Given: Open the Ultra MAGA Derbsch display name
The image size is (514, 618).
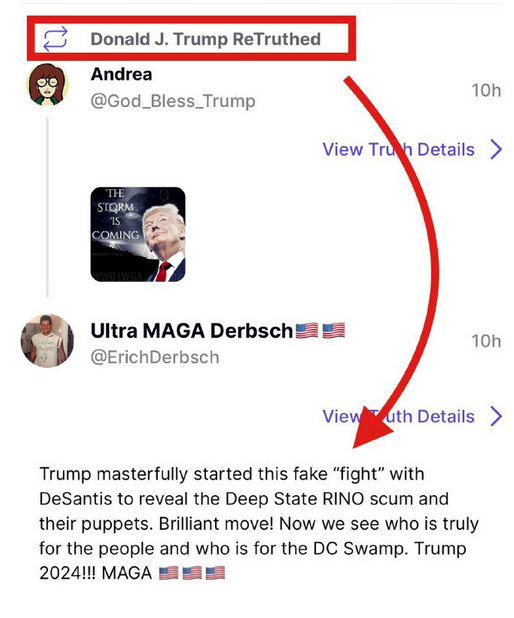Looking at the screenshot, I should (x=192, y=330).
